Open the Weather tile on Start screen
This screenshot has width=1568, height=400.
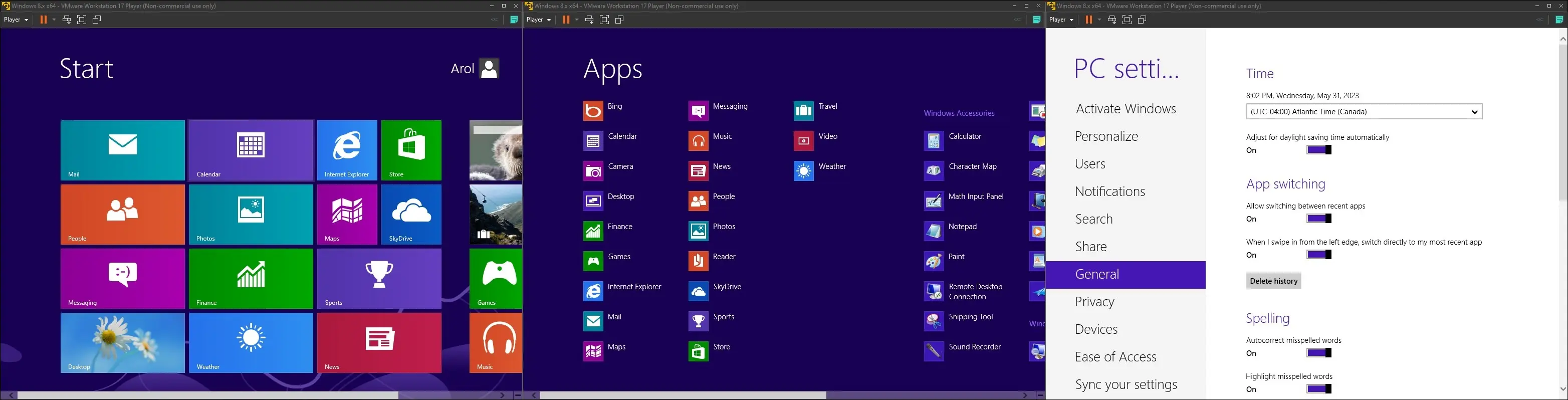[x=251, y=343]
